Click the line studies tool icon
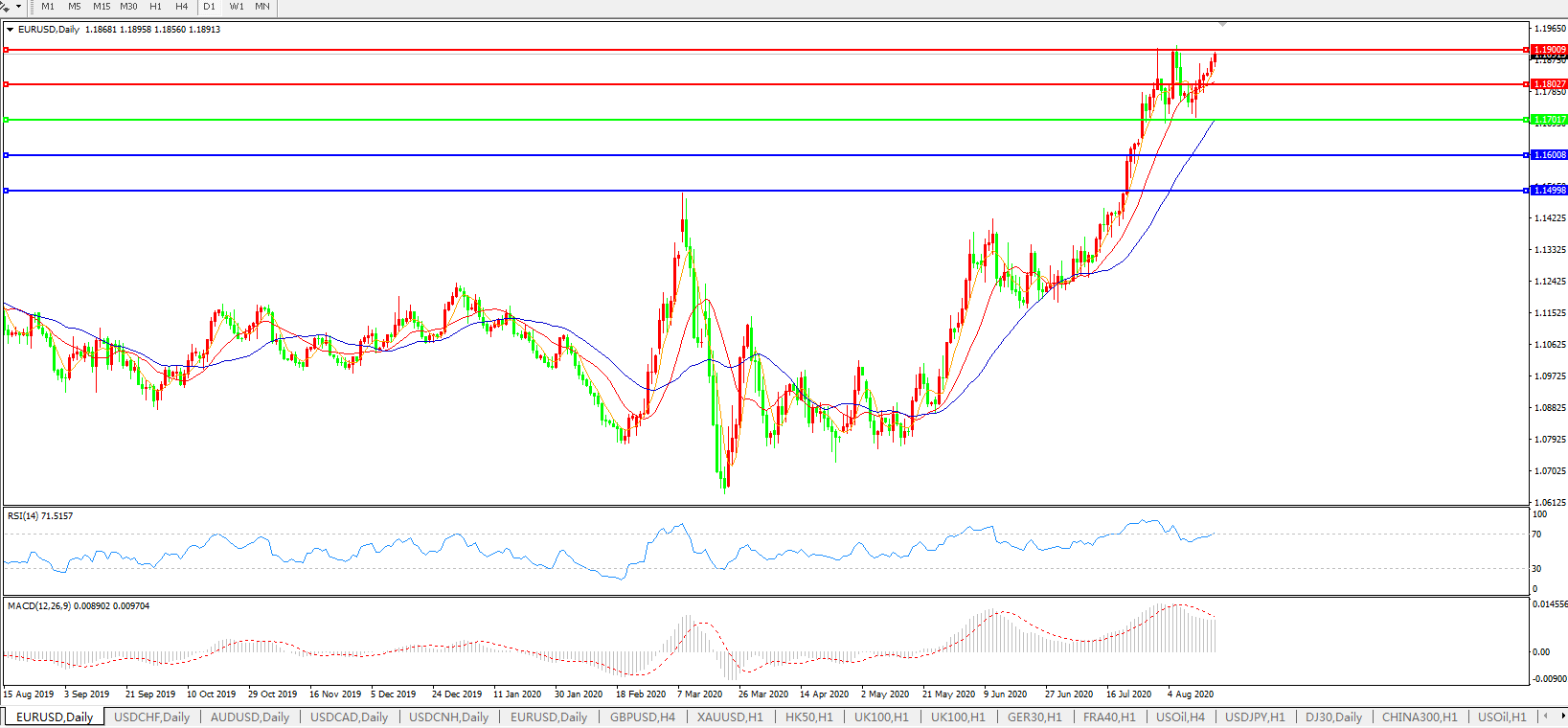This screenshot has height=728, width=1568. tap(6, 6)
